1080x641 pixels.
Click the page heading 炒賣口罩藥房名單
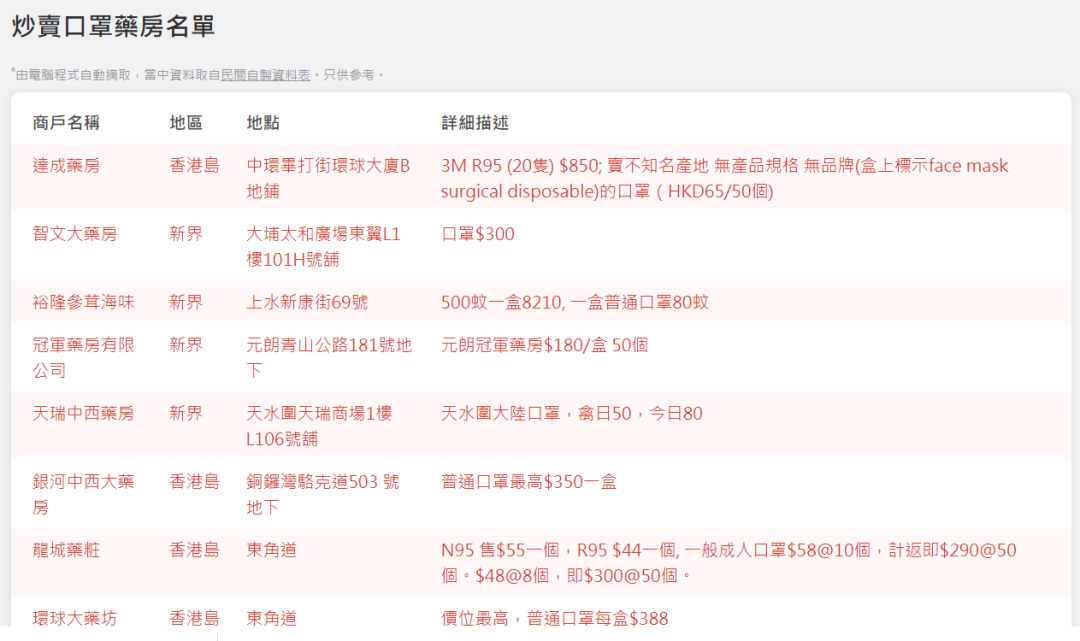(114, 26)
